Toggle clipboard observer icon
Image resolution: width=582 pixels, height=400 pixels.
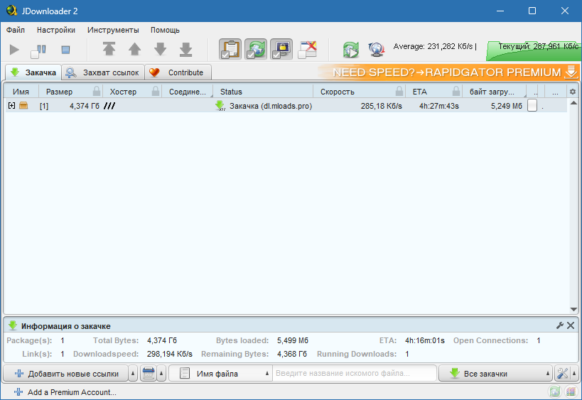point(230,49)
